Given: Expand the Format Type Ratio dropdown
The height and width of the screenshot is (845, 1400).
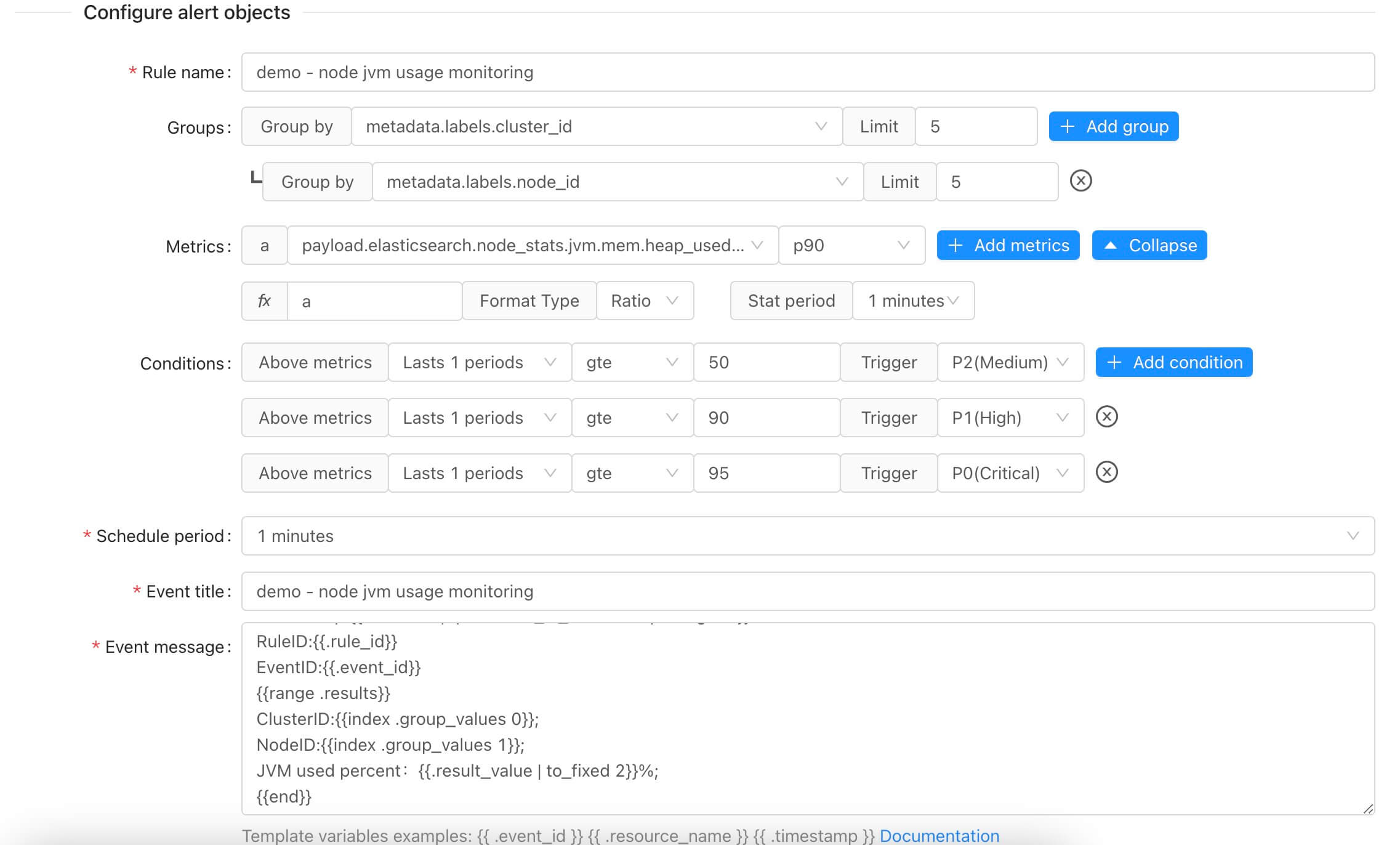Looking at the screenshot, I should 644,301.
